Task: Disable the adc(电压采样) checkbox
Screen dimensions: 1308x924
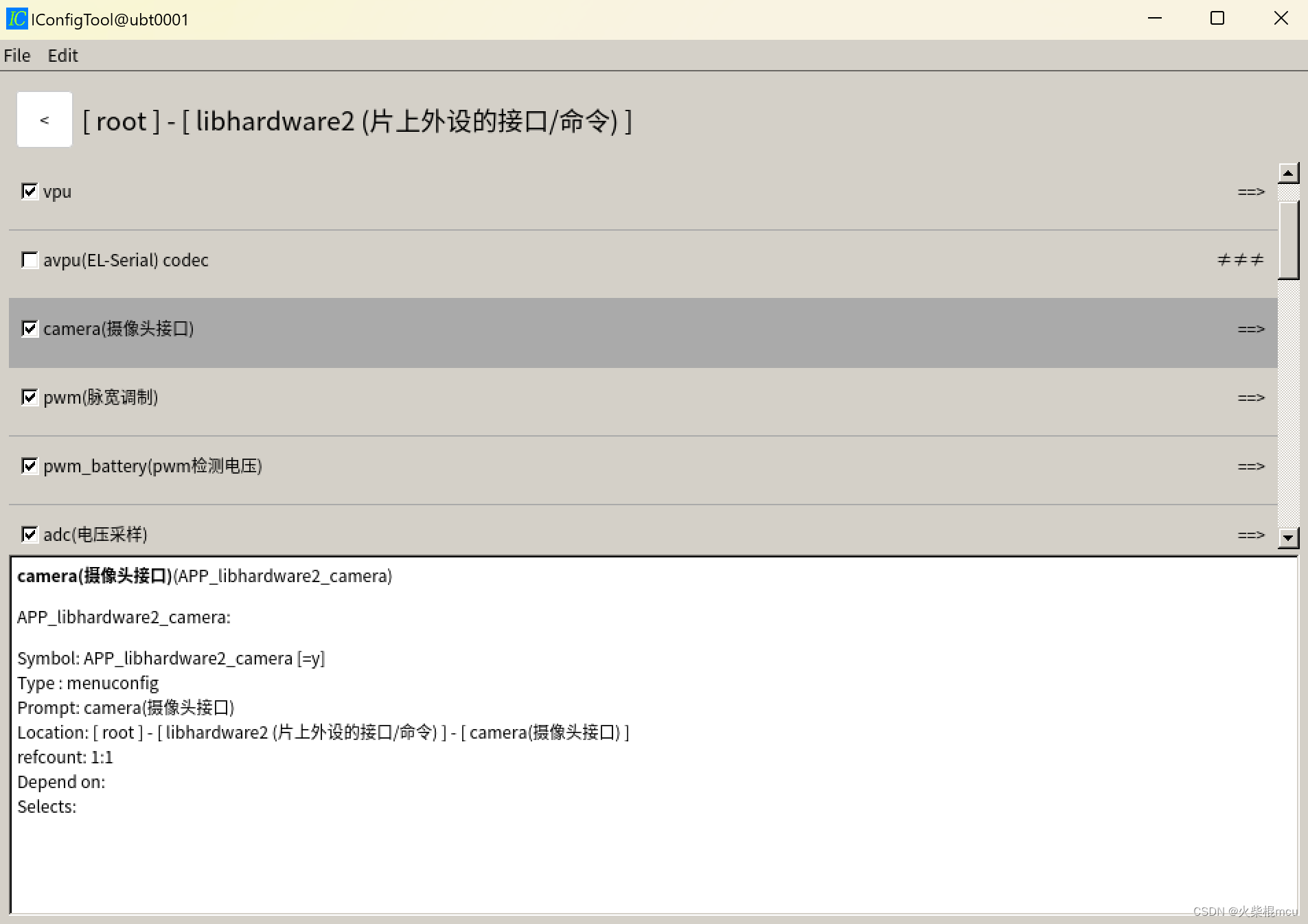Action: pos(30,534)
